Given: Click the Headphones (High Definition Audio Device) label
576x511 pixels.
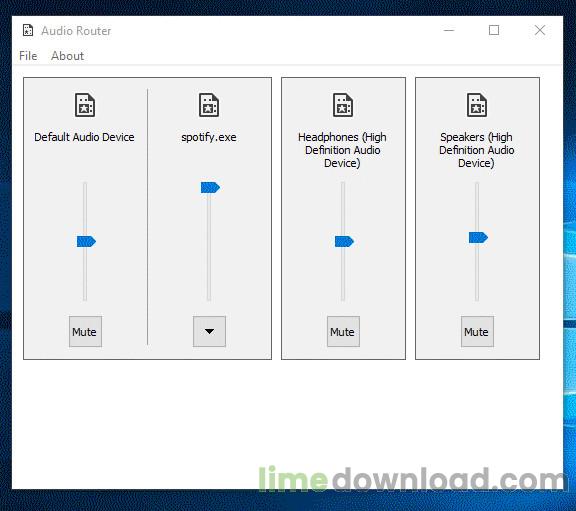Looking at the screenshot, I should click(342, 150).
